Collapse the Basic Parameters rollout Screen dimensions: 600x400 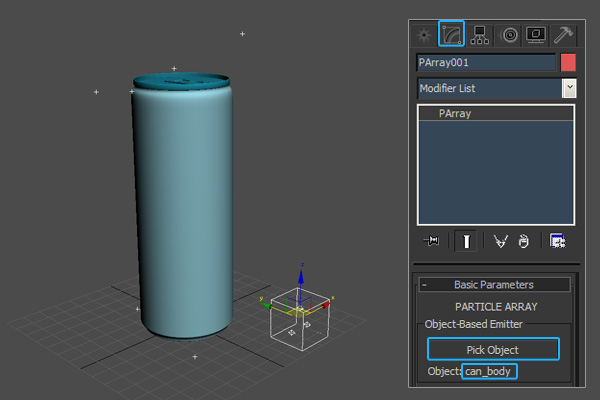[x=424, y=284]
